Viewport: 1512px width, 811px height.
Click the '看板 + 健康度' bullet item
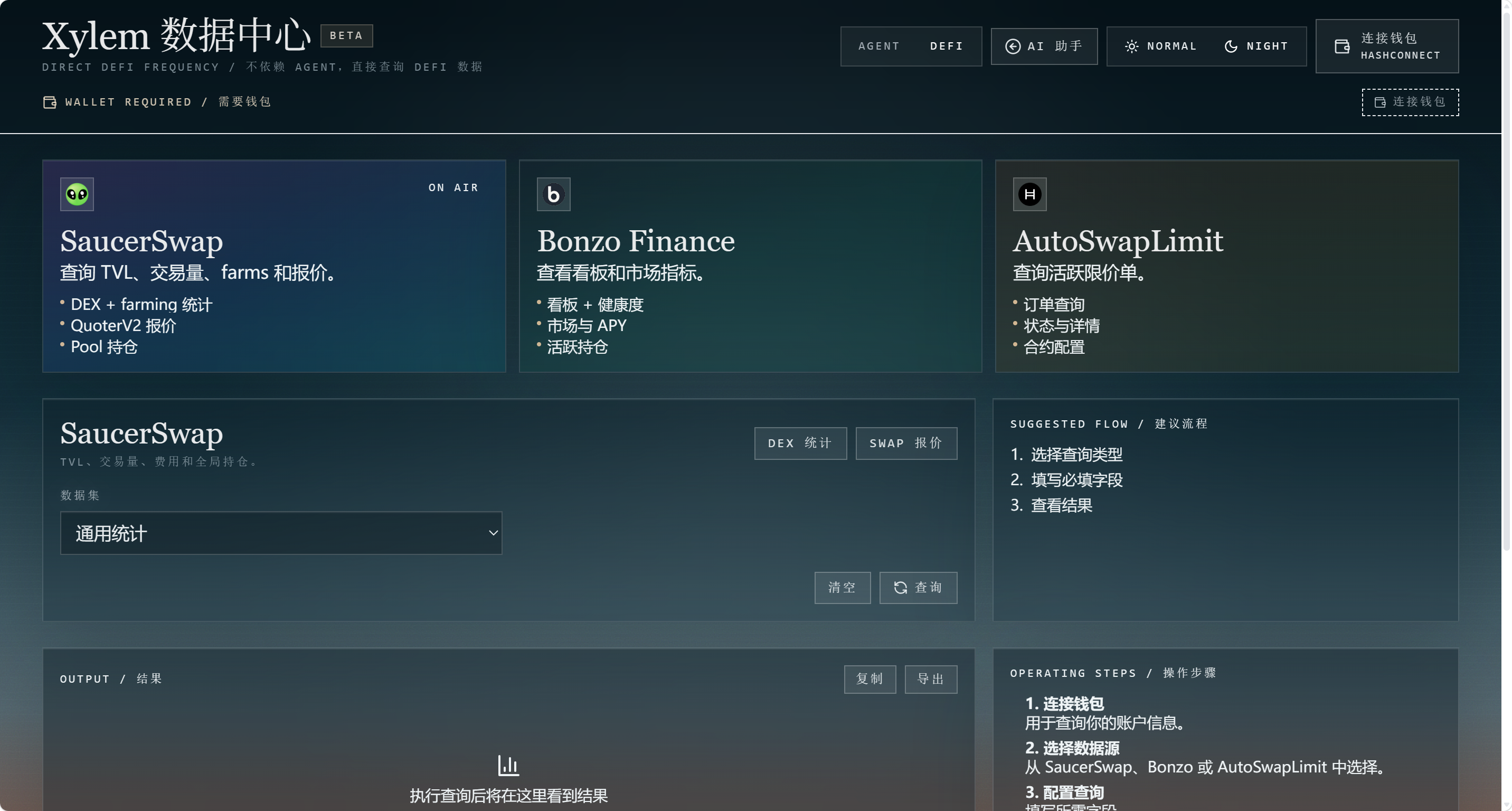coord(595,305)
